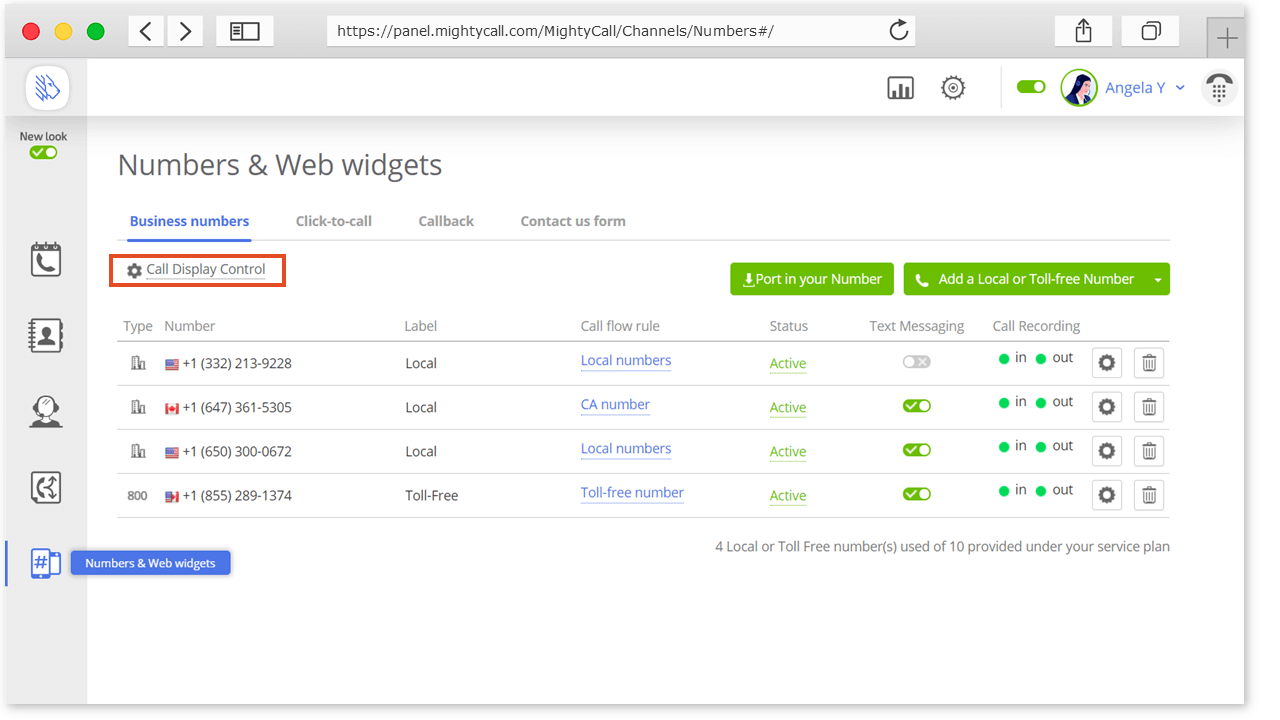This screenshot has height=720, width=1280.
Task: Toggle text messaging for +1 (650) 300-0672
Action: 917,450
